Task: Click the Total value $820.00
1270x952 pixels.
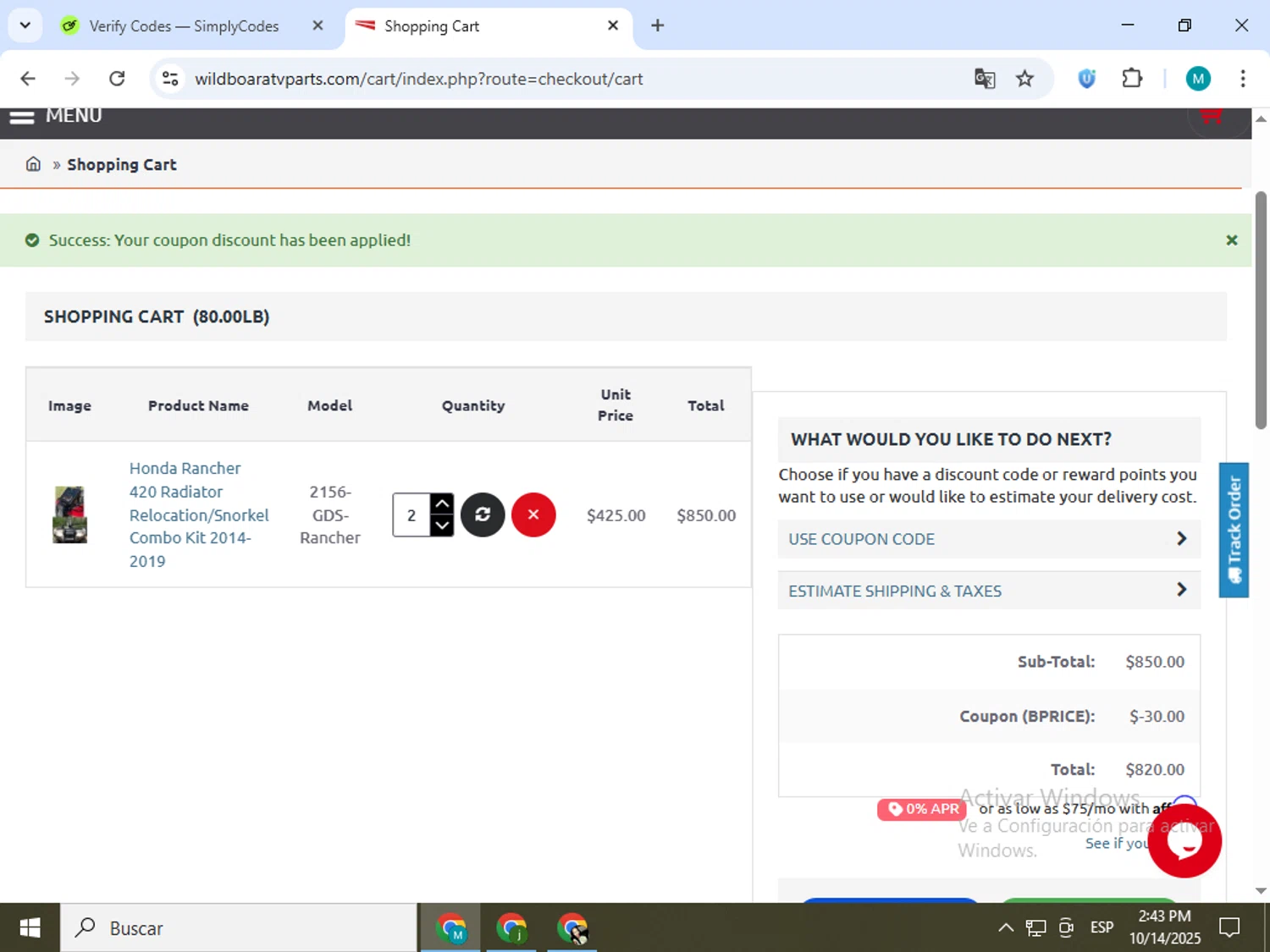Action: point(1155,769)
